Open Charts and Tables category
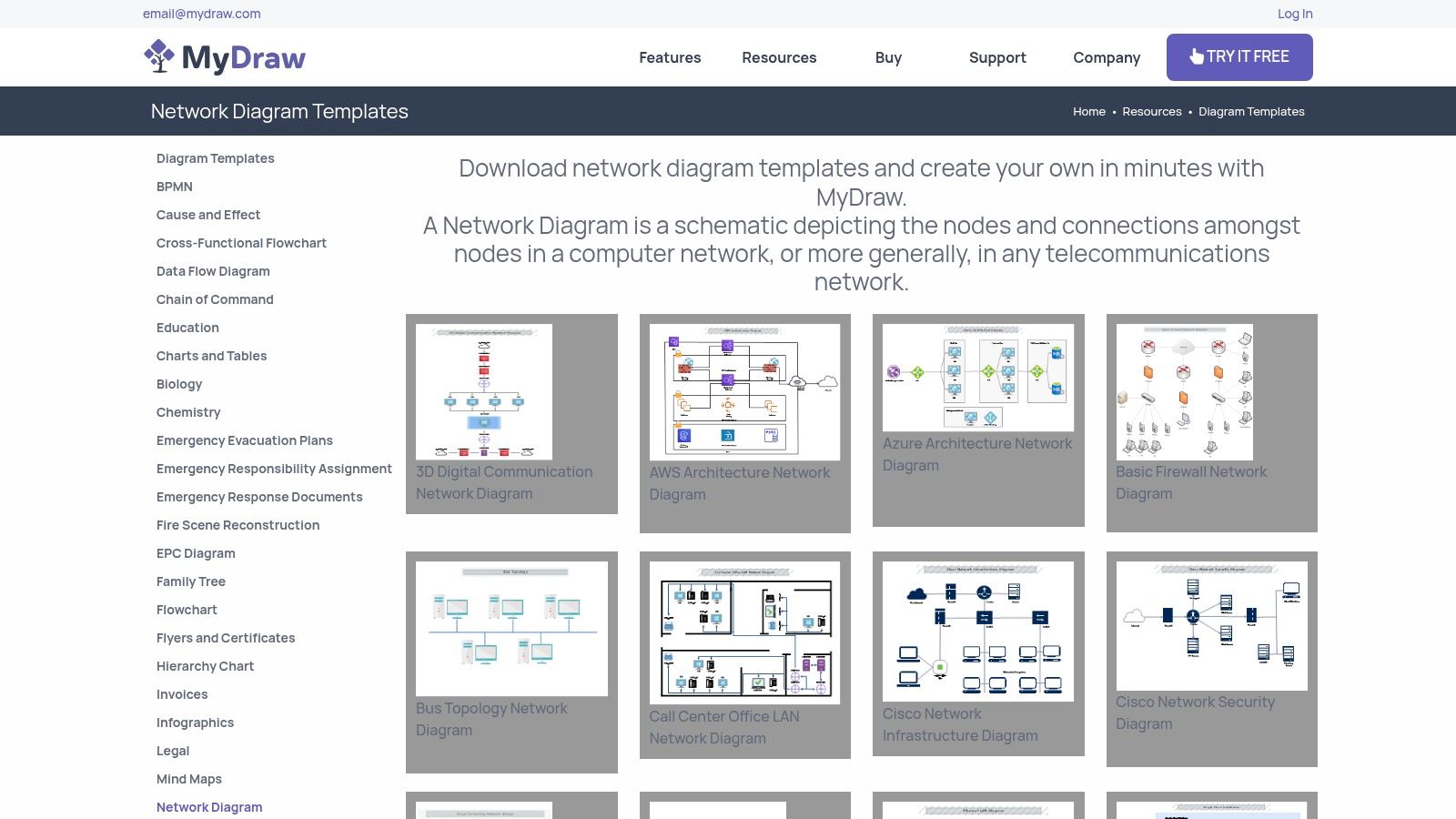This screenshot has width=1456, height=819. tap(211, 356)
